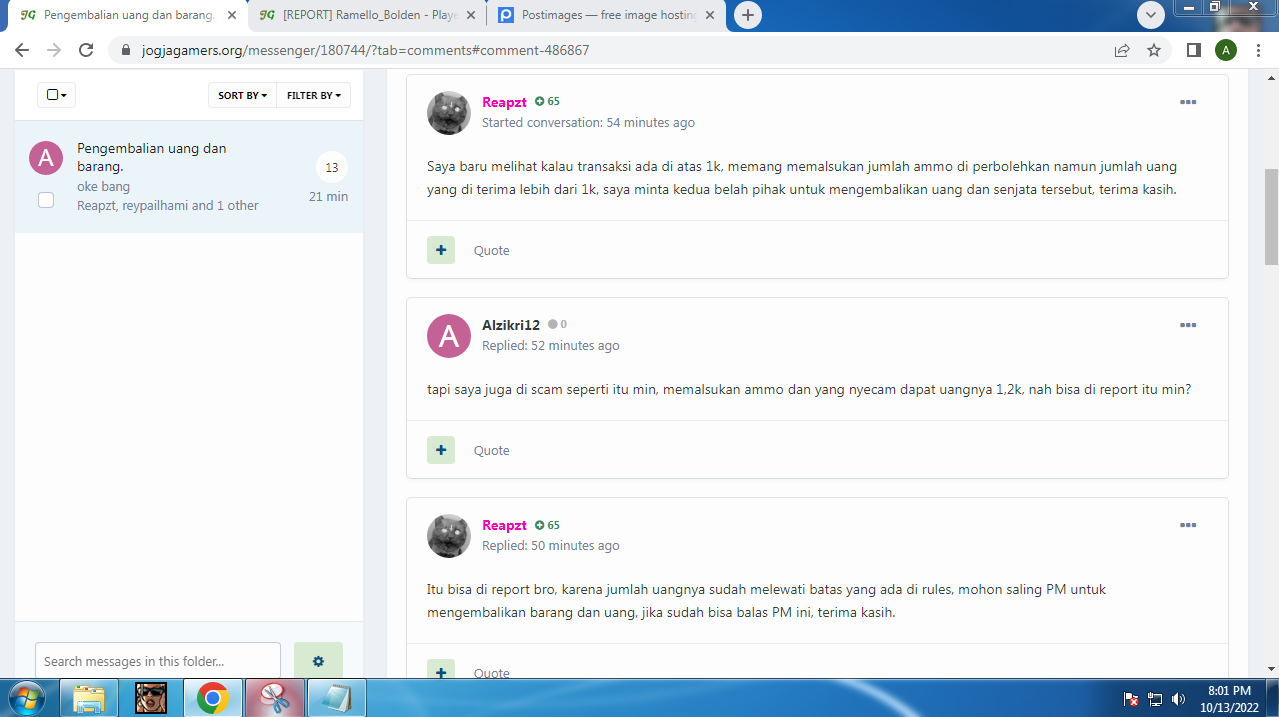Open a new browser tab
Screen dimensions: 1279x717
pos(748,15)
